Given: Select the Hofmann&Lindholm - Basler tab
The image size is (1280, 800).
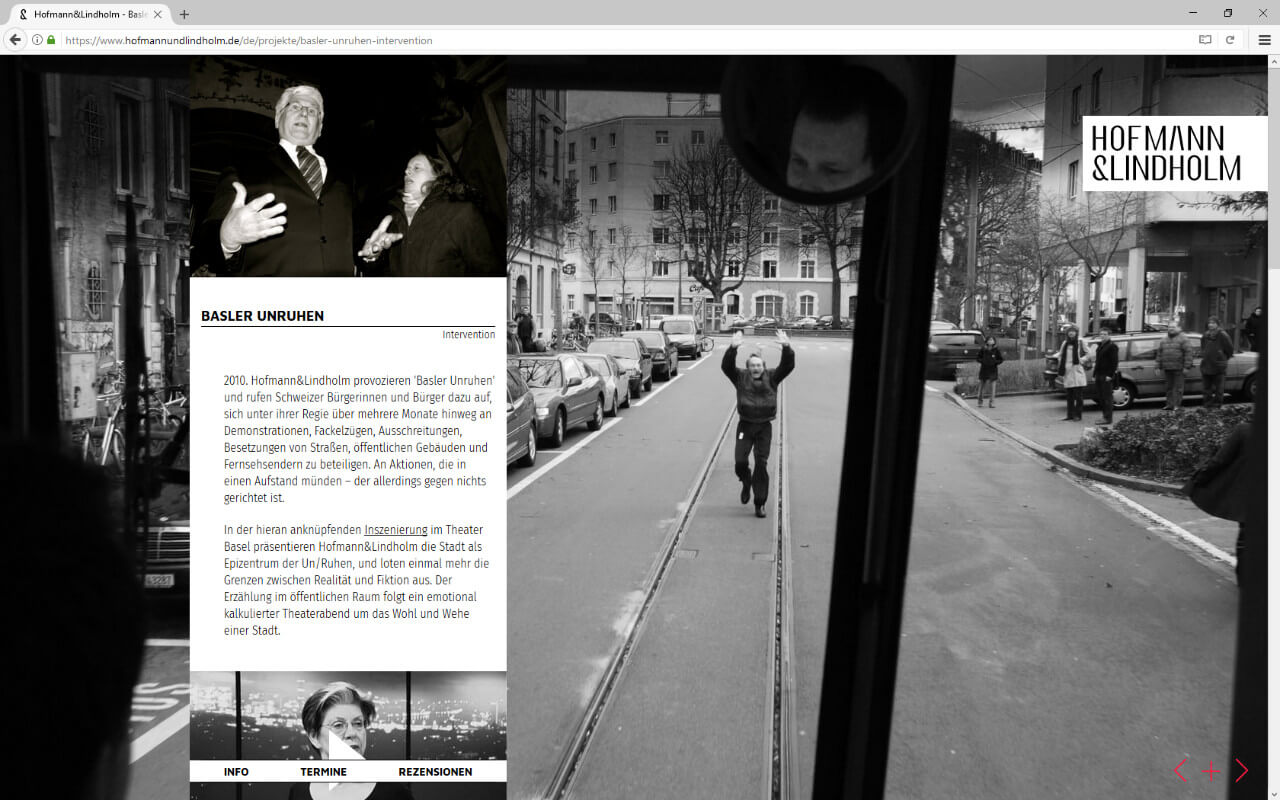Looking at the screenshot, I should pyautogui.click(x=90, y=14).
